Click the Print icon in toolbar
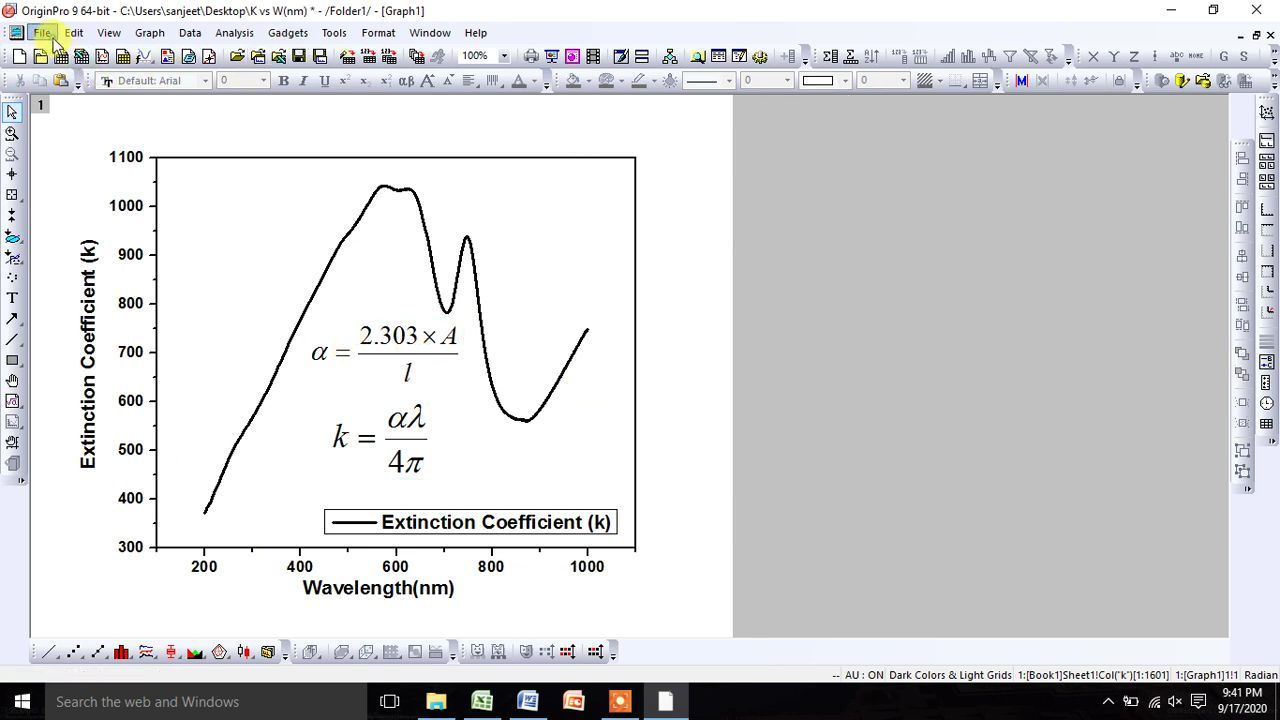Viewport: 1280px width, 720px height. (531, 56)
